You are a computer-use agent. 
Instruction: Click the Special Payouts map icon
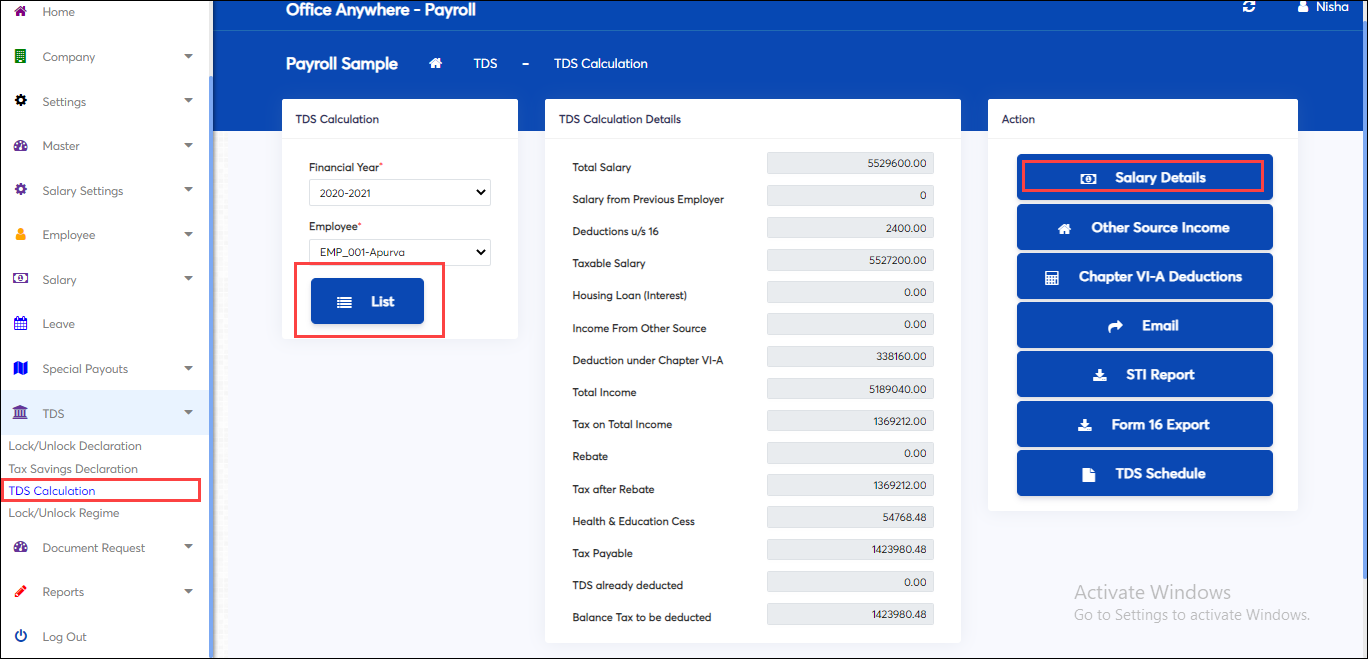pos(21,368)
